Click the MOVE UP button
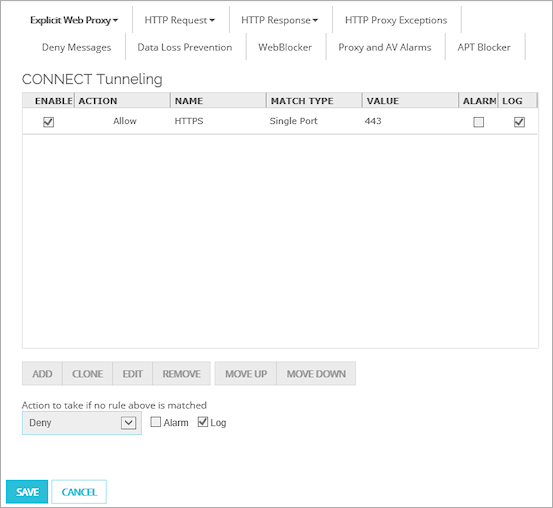 246,374
